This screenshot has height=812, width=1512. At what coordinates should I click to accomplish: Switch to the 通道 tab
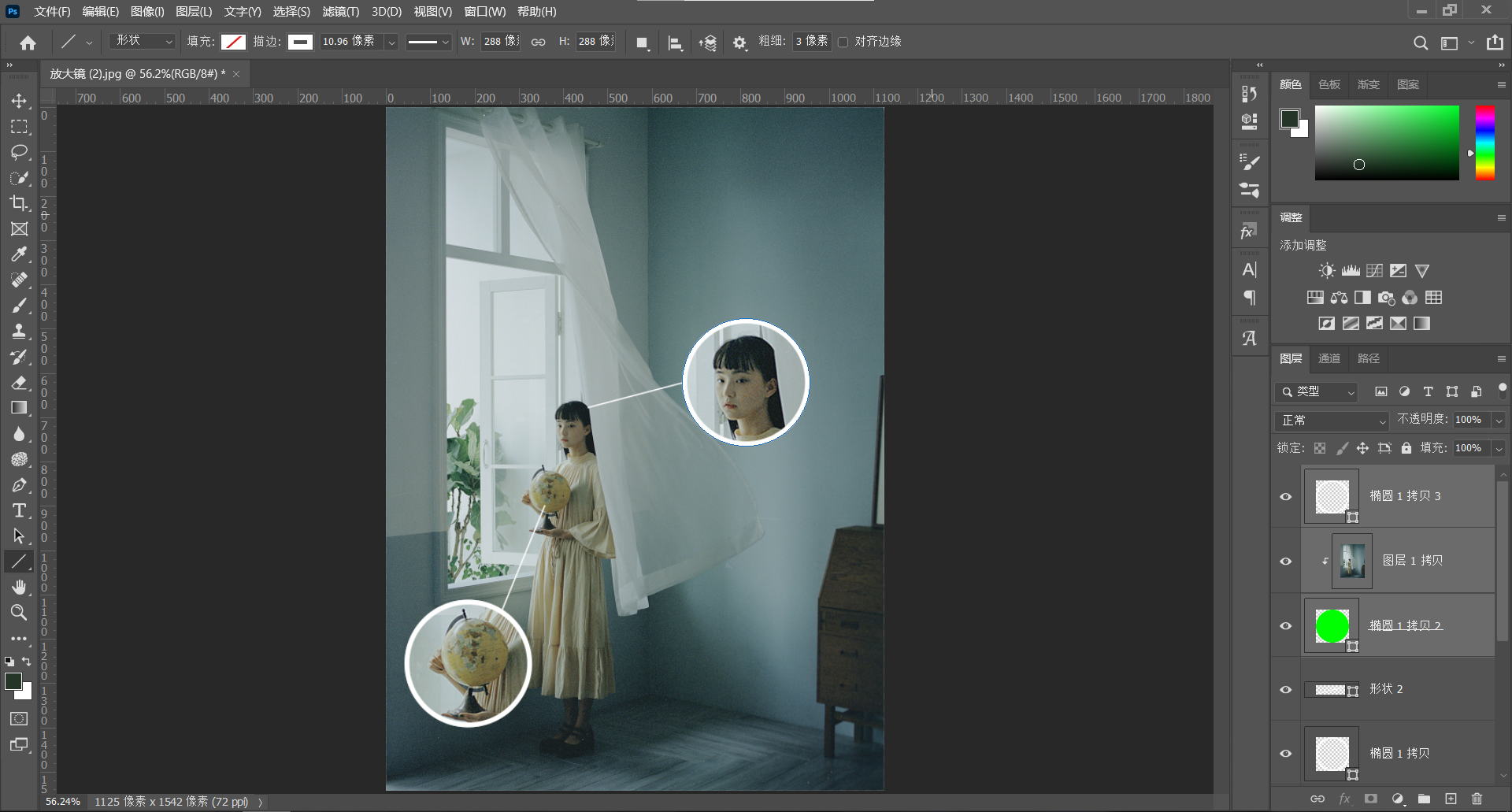(1329, 358)
